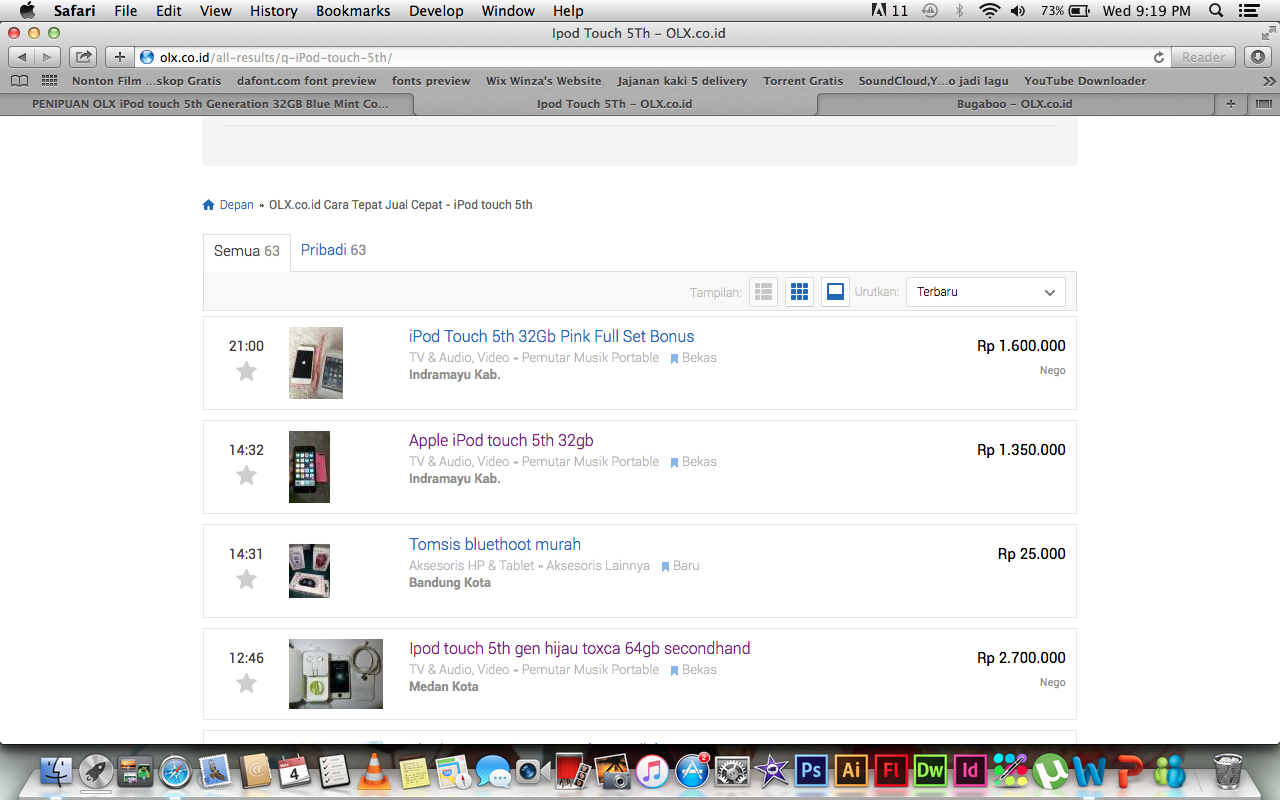
Task: Select the 'Semua 63' tab
Action: tap(247, 251)
